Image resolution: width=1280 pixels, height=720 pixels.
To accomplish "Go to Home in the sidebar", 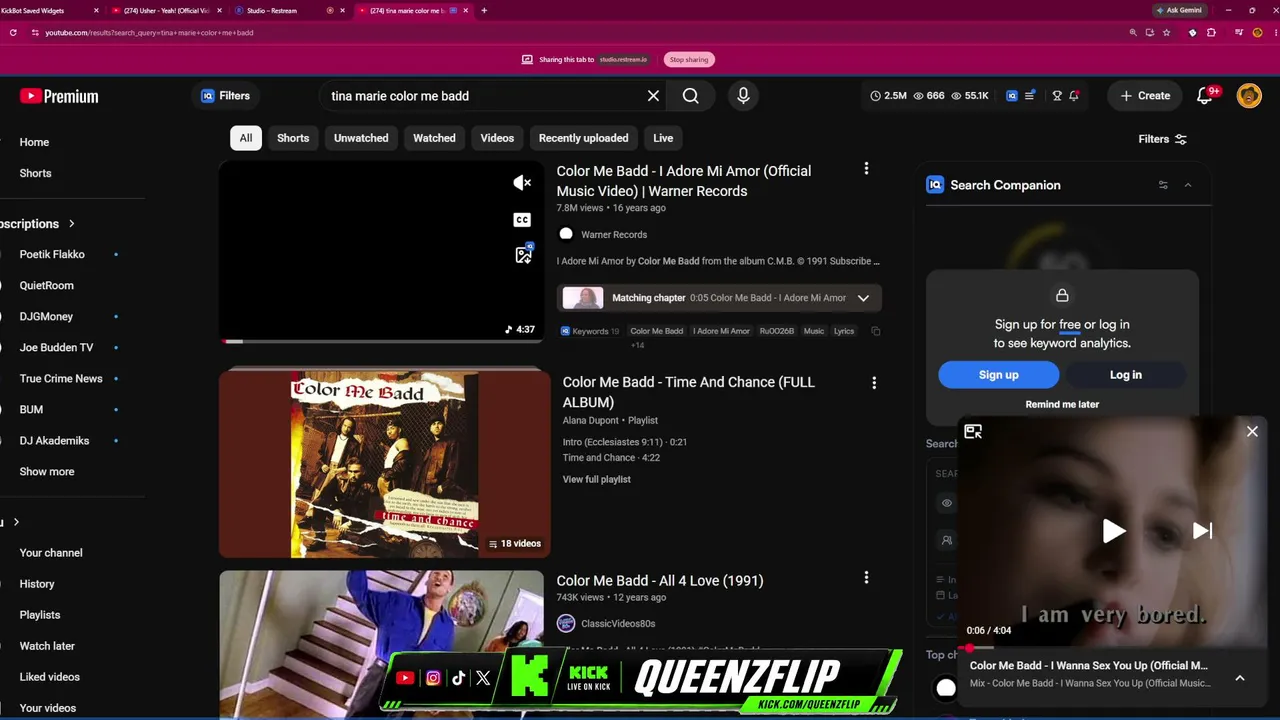I will 34,142.
